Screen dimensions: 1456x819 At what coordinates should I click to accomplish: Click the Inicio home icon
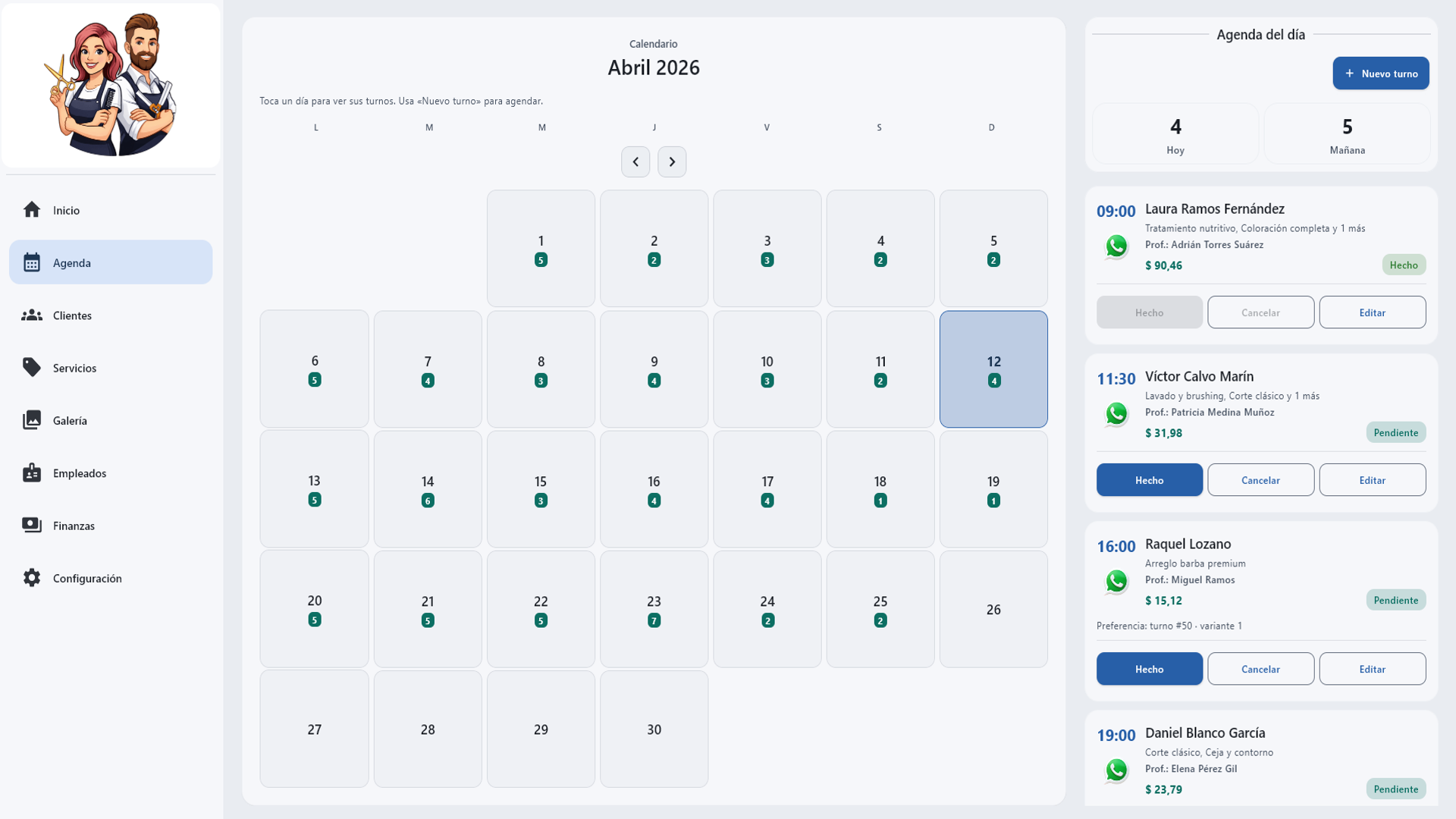point(32,210)
